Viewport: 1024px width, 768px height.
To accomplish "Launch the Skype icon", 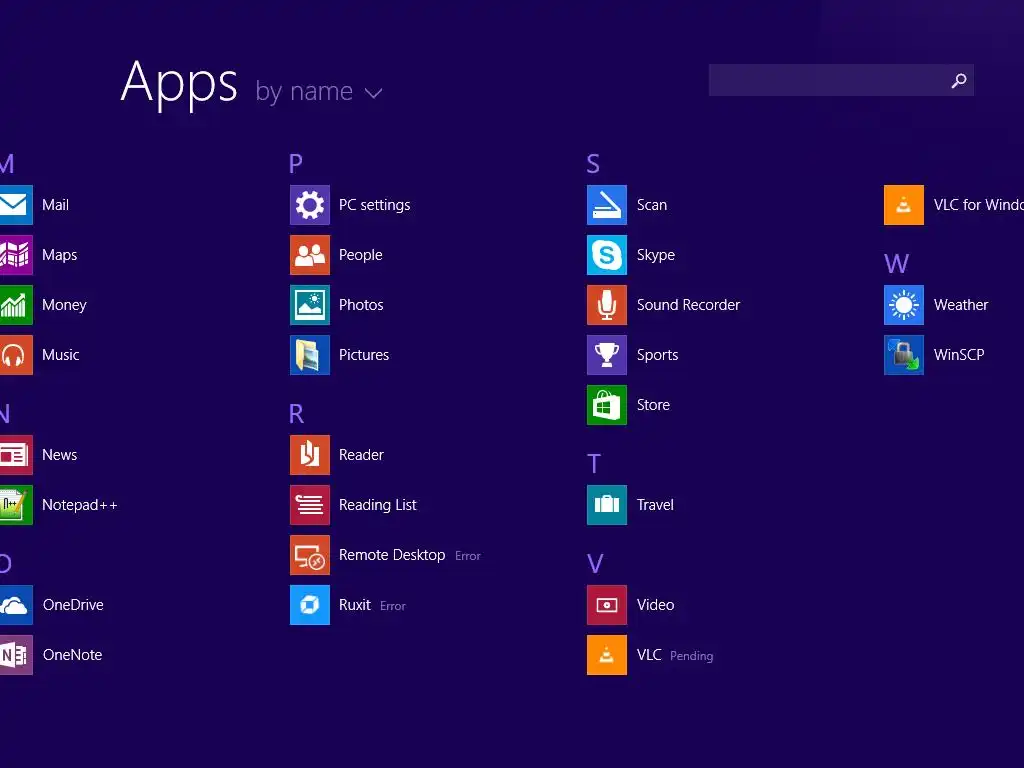I will (x=607, y=255).
